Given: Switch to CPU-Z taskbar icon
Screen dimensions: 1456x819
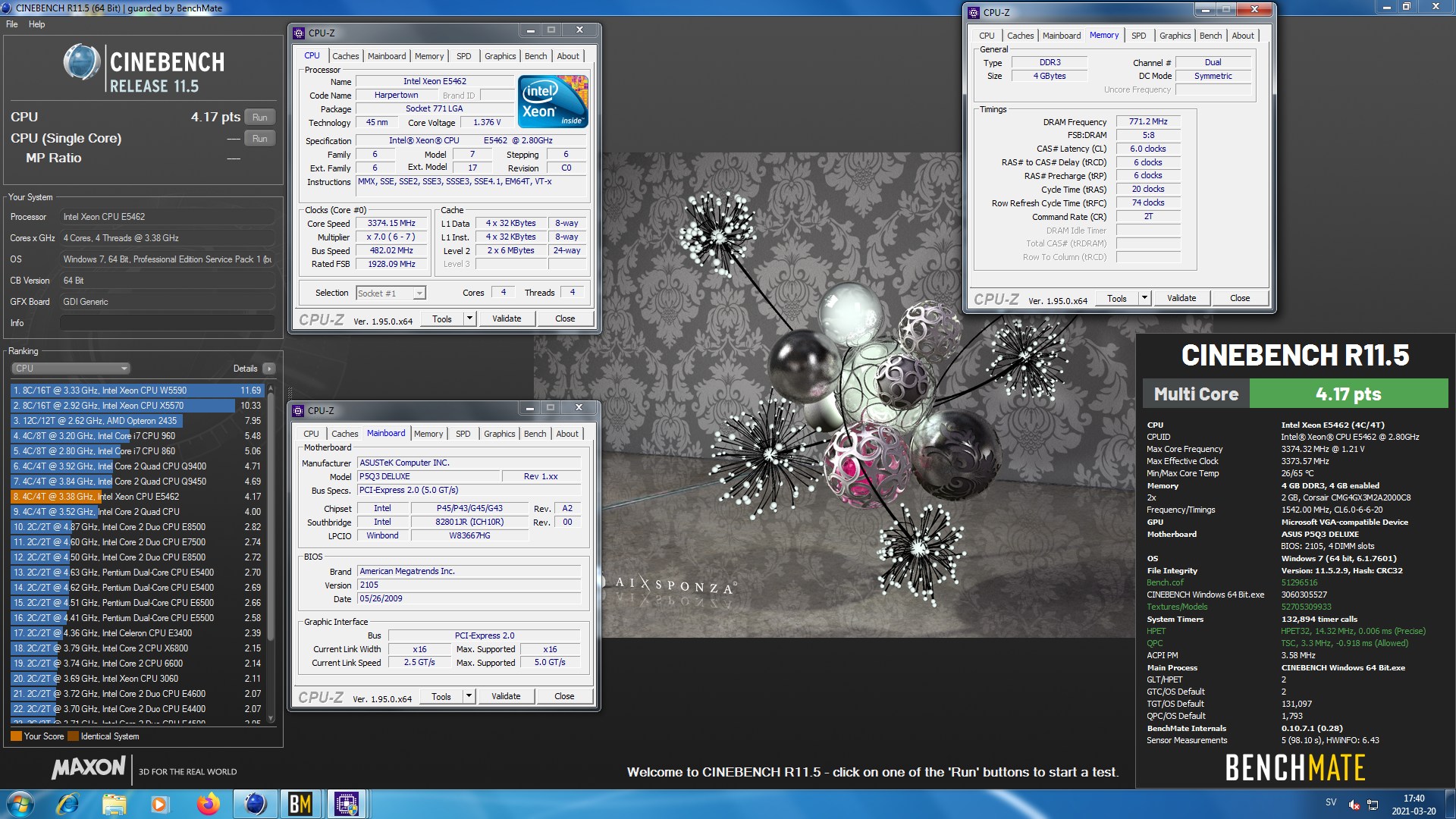Looking at the screenshot, I should click(x=347, y=804).
